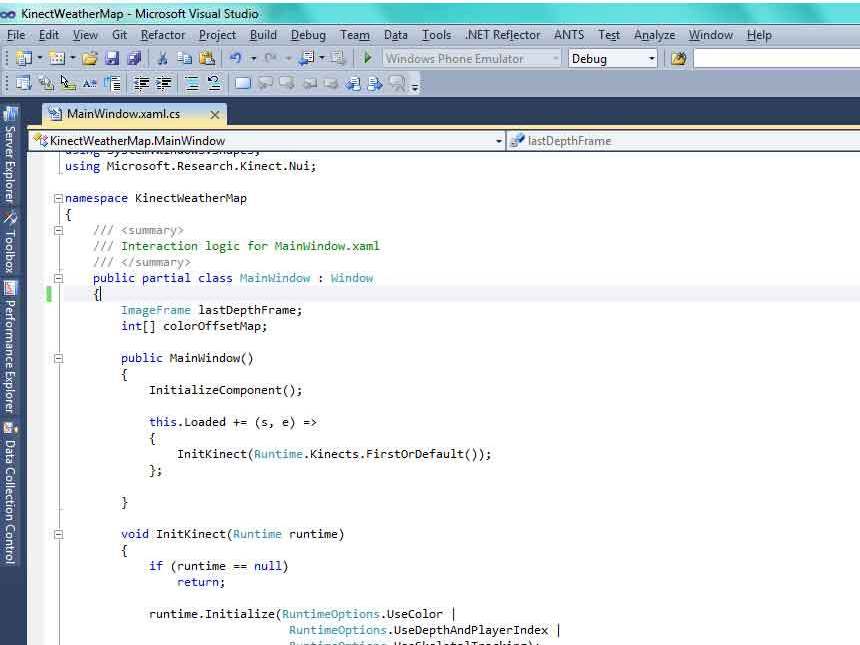Open the Refactor menu
860x645 pixels.
pos(163,35)
